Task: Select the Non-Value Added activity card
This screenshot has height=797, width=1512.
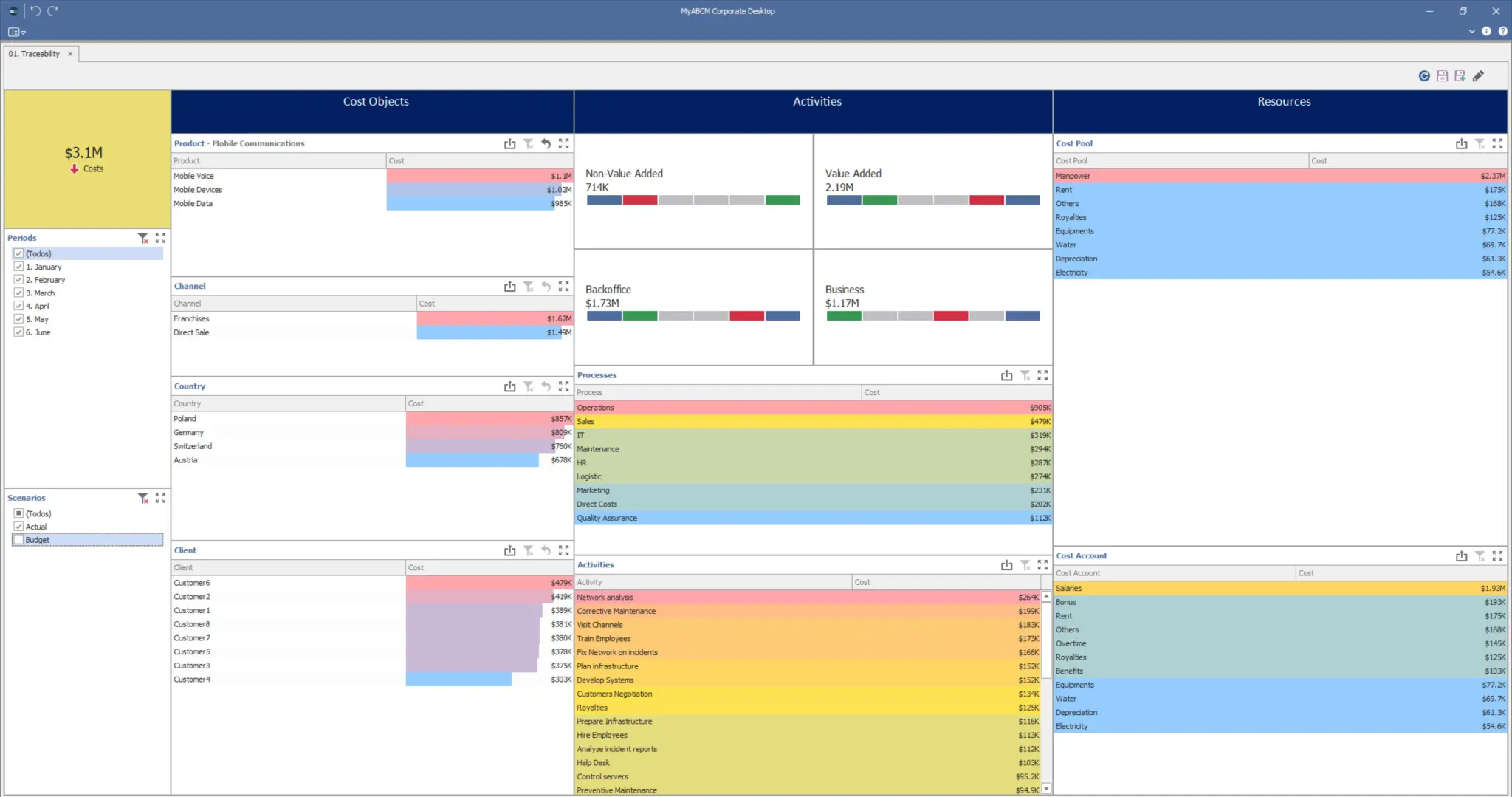Action: (693, 191)
